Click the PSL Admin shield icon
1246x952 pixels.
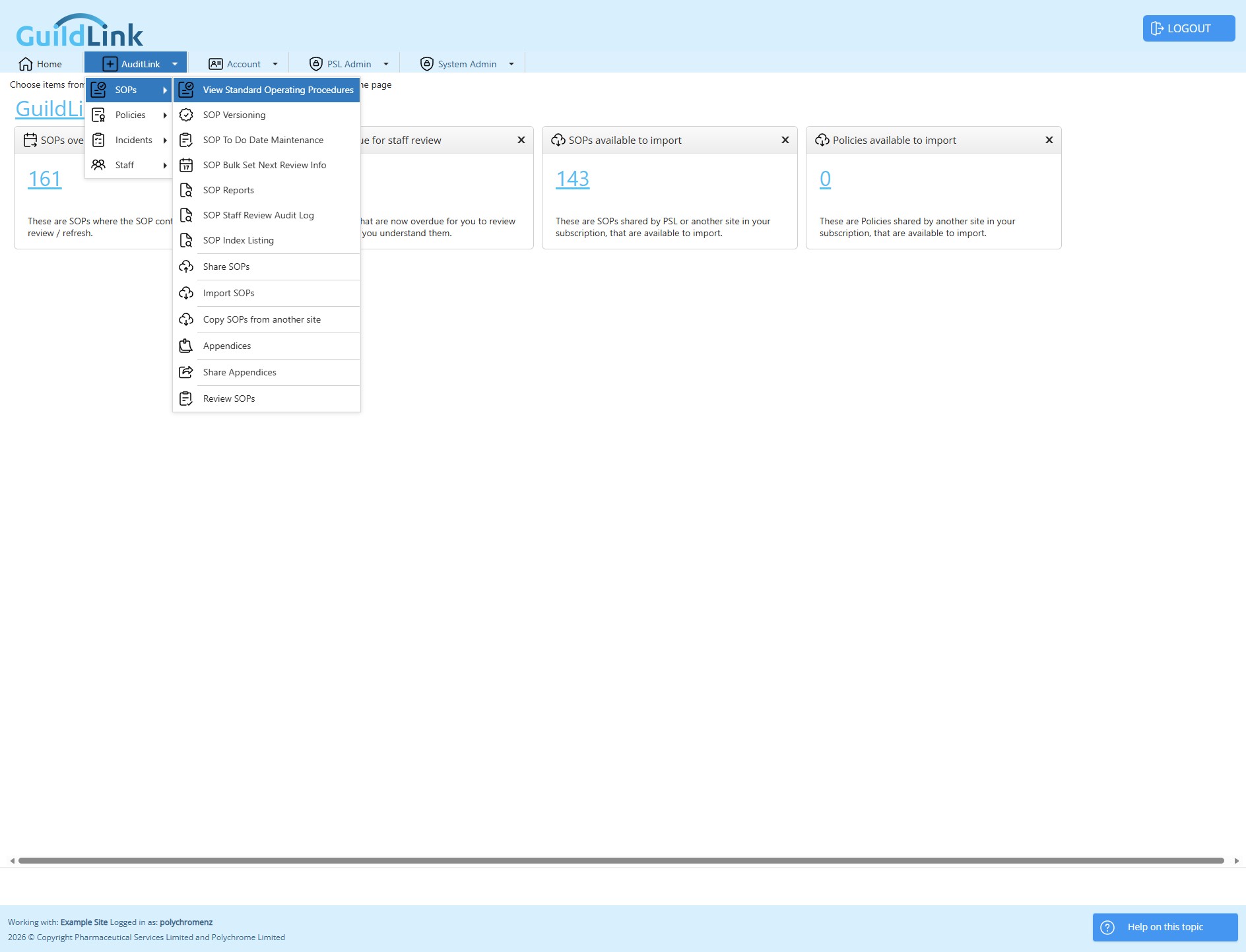[x=316, y=64]
